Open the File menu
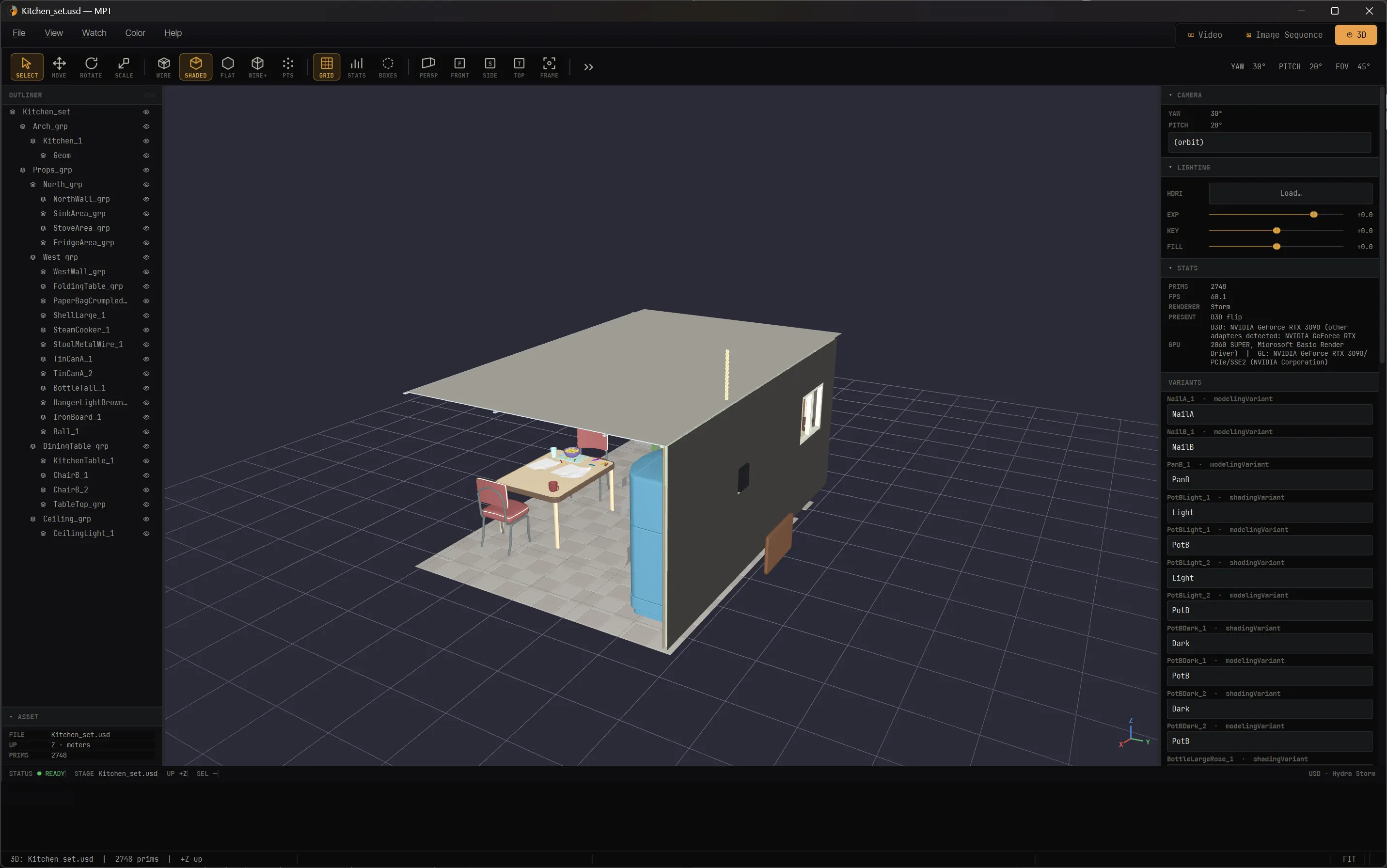The height and width of the screenshot is (868, 1387). coord(19,33)
